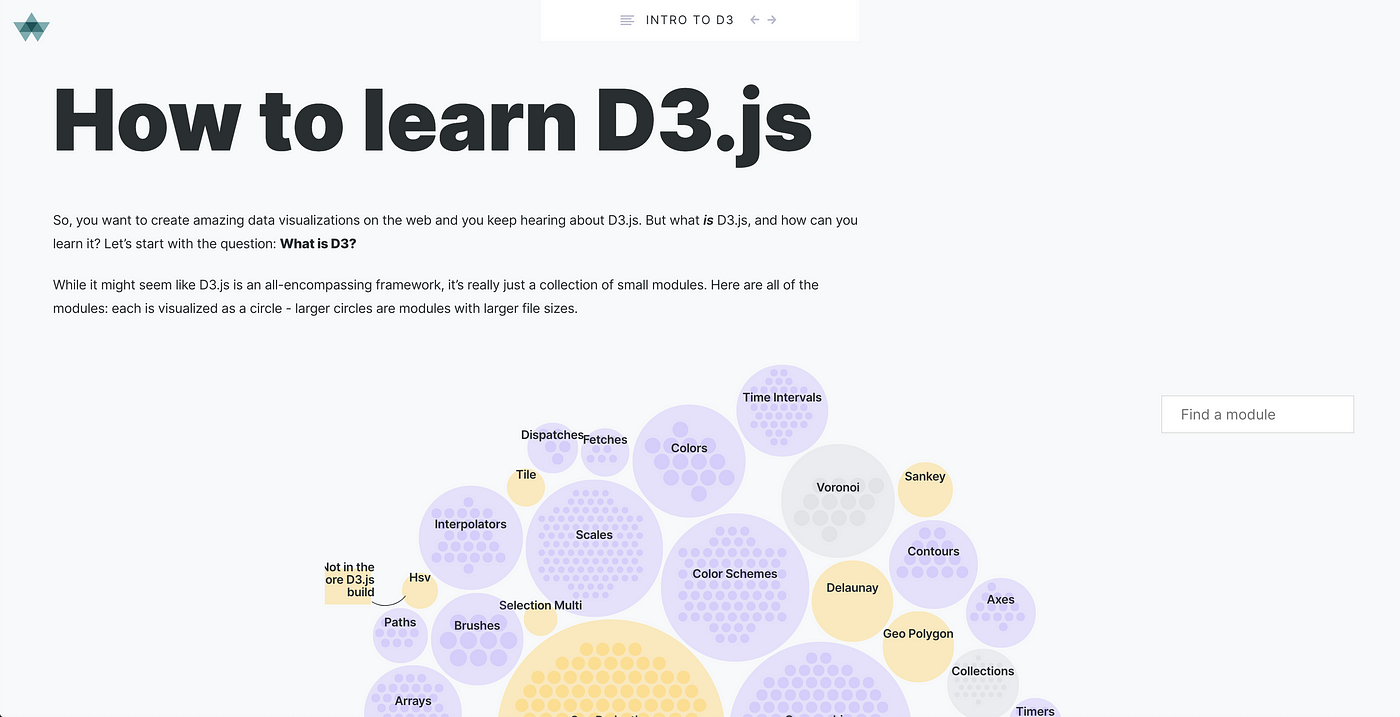Select the Voronoi module circle
Screen dimensions: 1400x717
click(838, 501)
